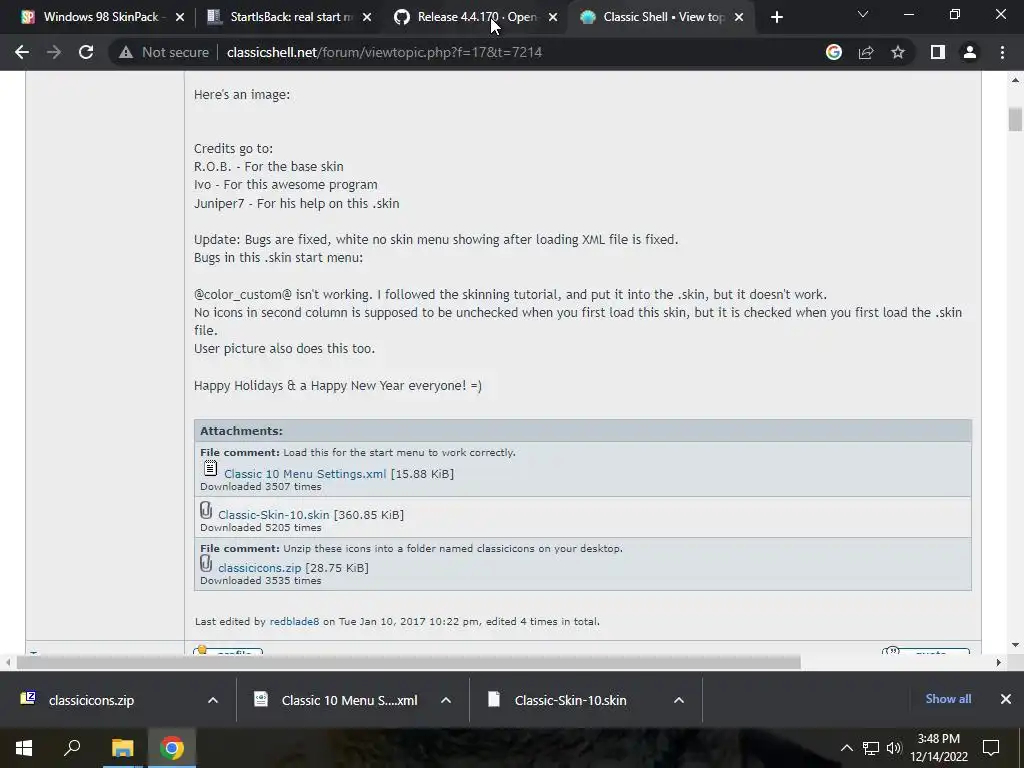Bookmark this page with star icon
1024x768 pixels.
tap(898, 52)
